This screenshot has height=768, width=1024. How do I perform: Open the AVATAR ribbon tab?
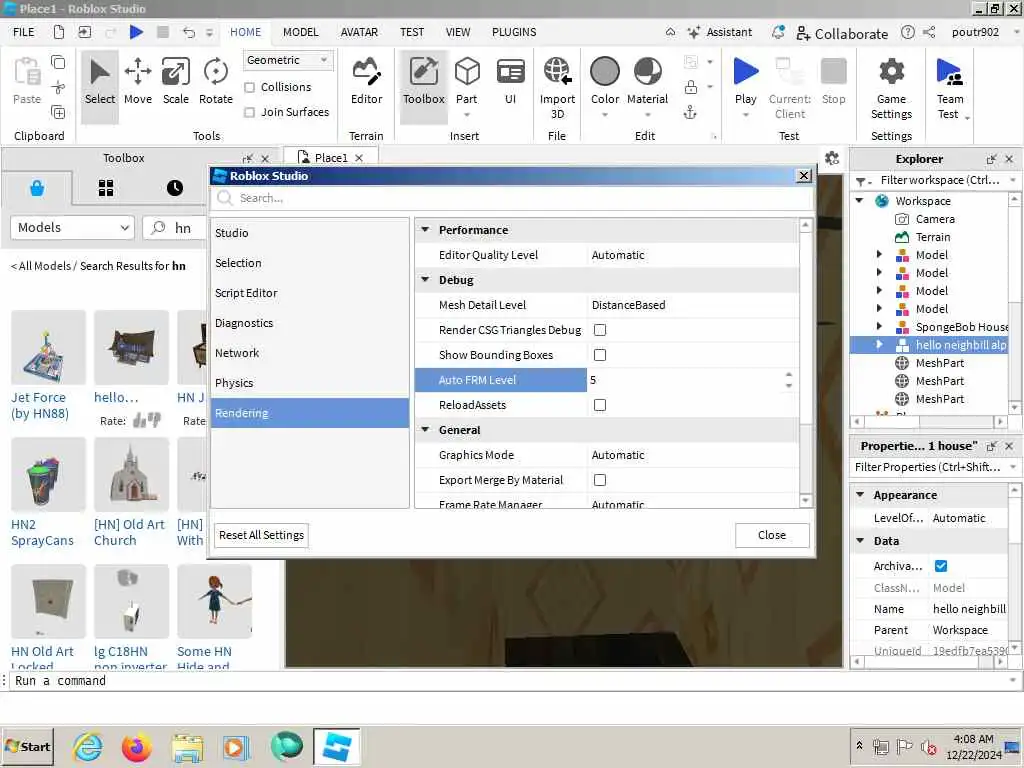coord(359,32)
